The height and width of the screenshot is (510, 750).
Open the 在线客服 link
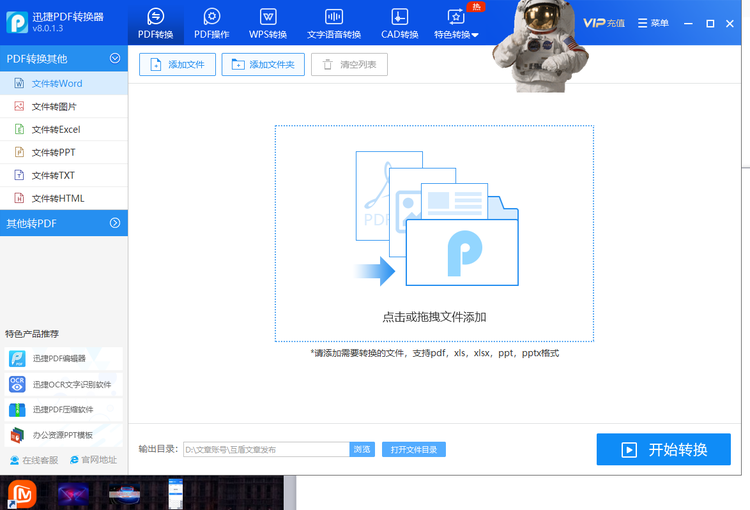coord(34,460)
